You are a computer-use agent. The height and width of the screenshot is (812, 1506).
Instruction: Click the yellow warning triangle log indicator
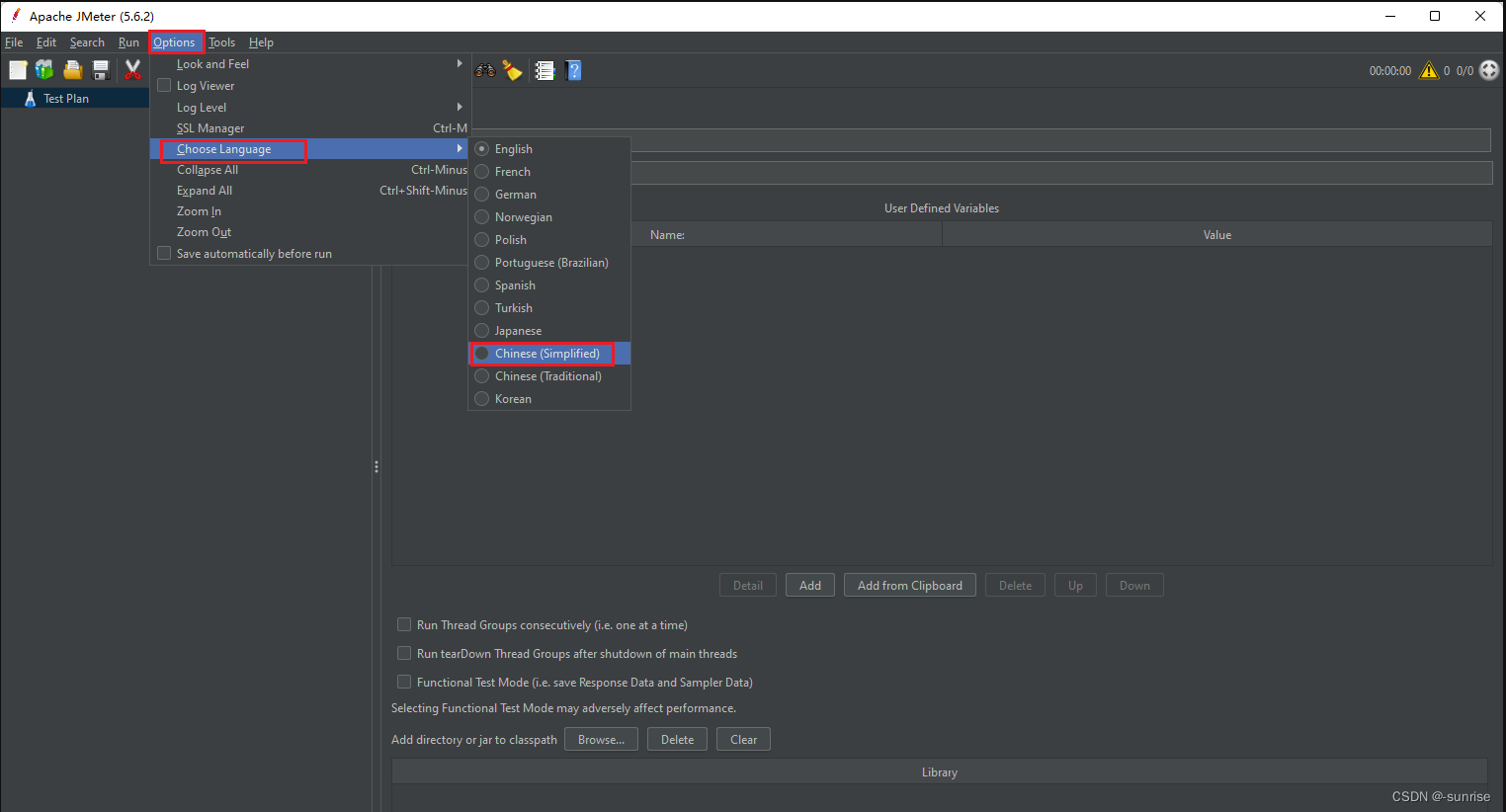[1429, 70]
